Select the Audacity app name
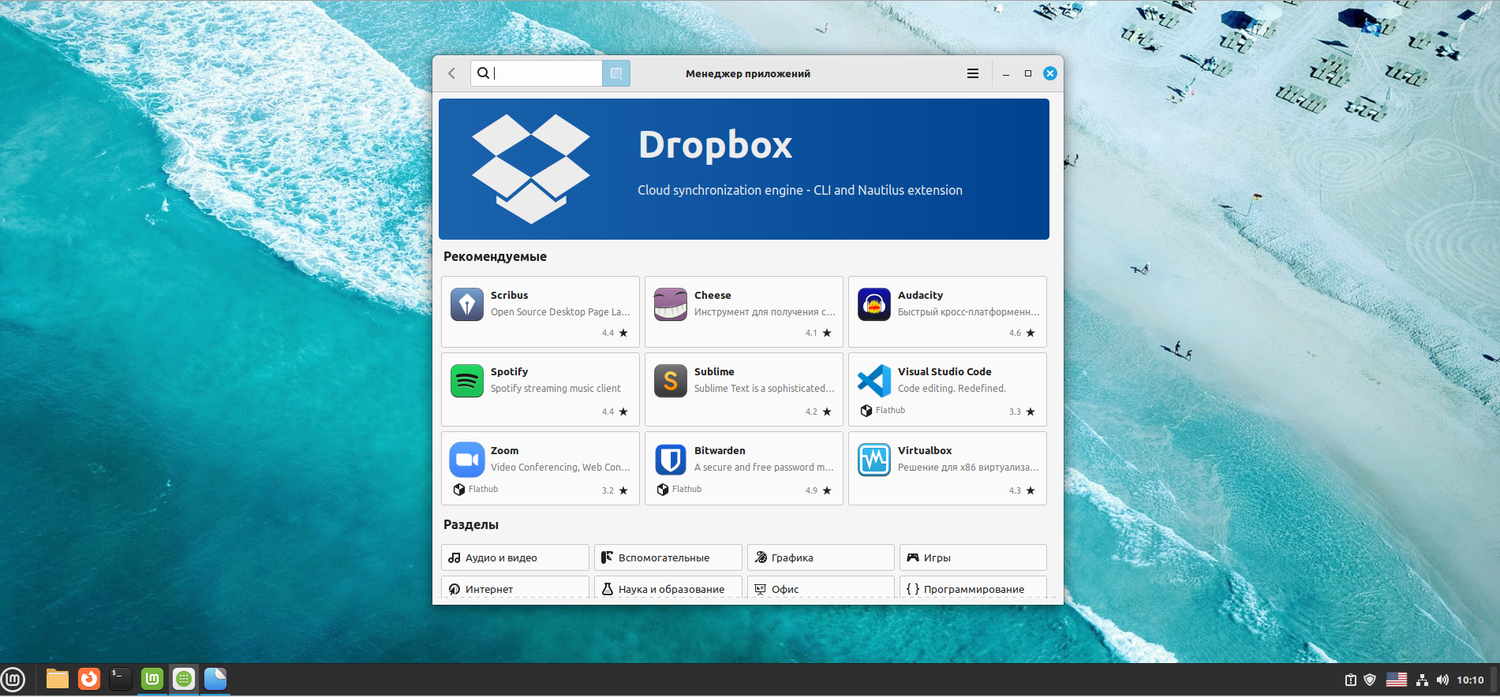The height and width of the screenshot is (697, 1500). click(x=920, y=295)
